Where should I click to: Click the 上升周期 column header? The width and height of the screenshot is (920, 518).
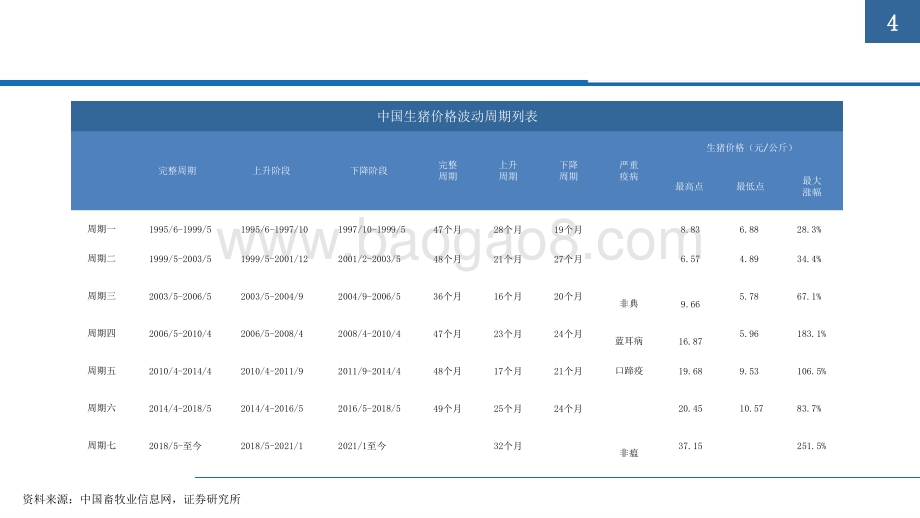(x=508, y=171)
